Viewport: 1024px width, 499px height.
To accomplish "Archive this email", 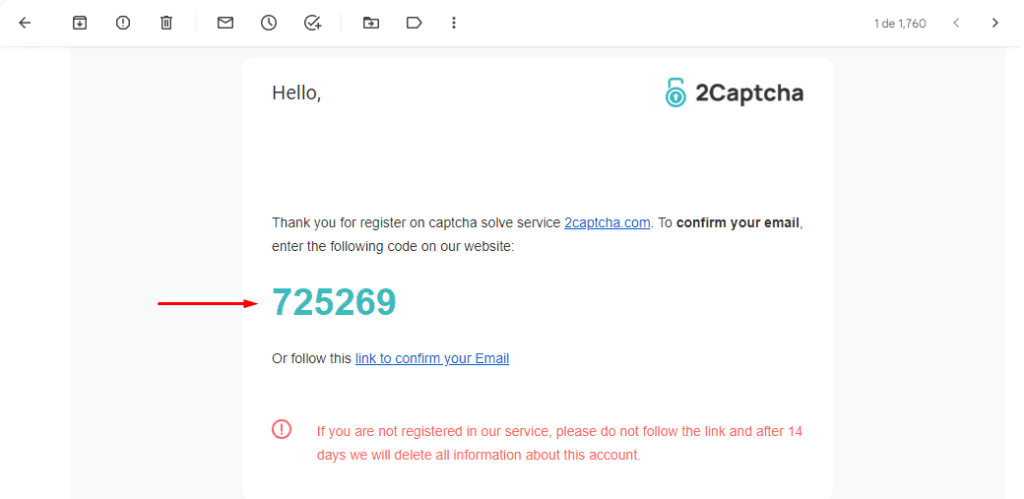I will pyautogui.click(x=80, y=23).
